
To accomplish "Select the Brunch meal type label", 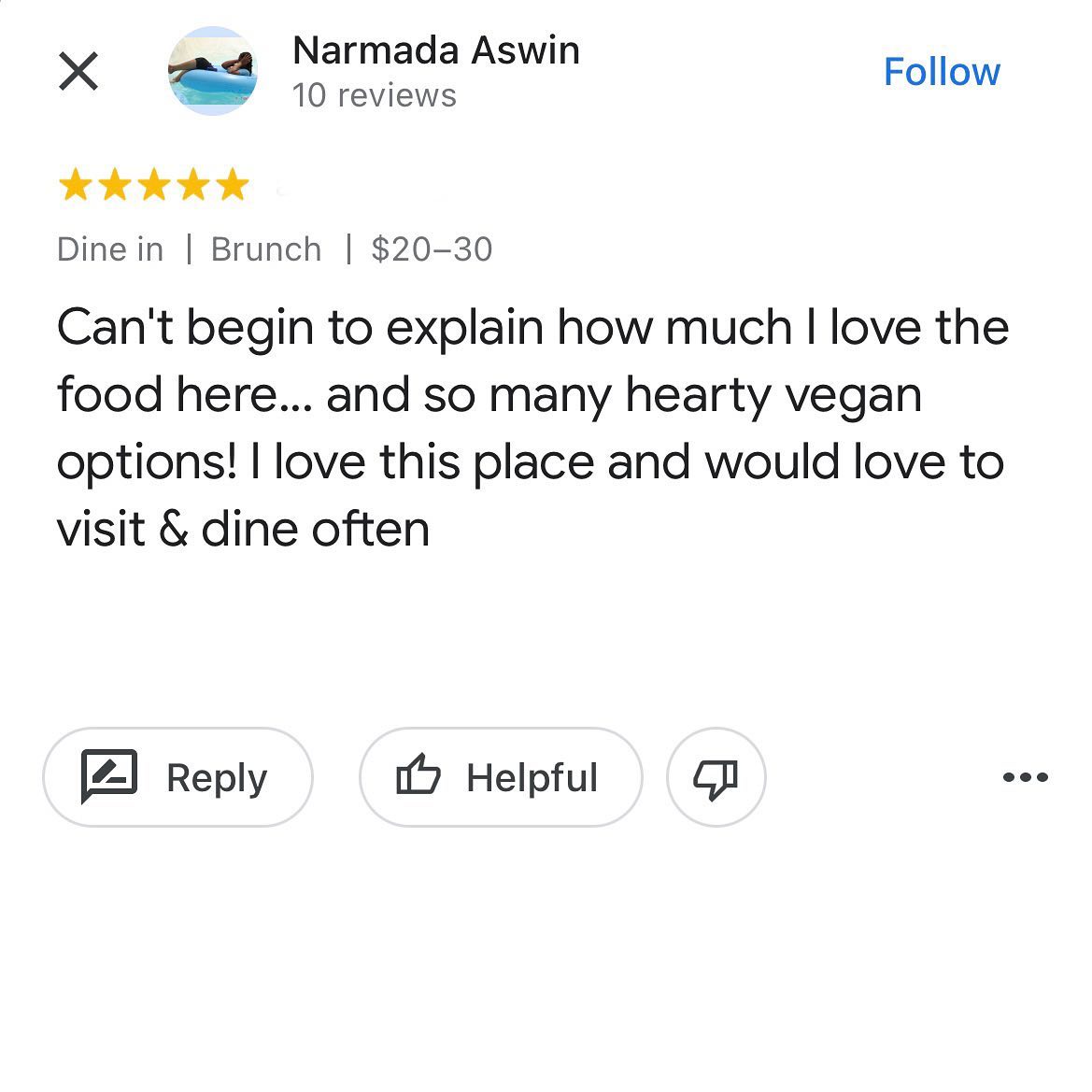I will pyautogui.click(x=266, y=249).
